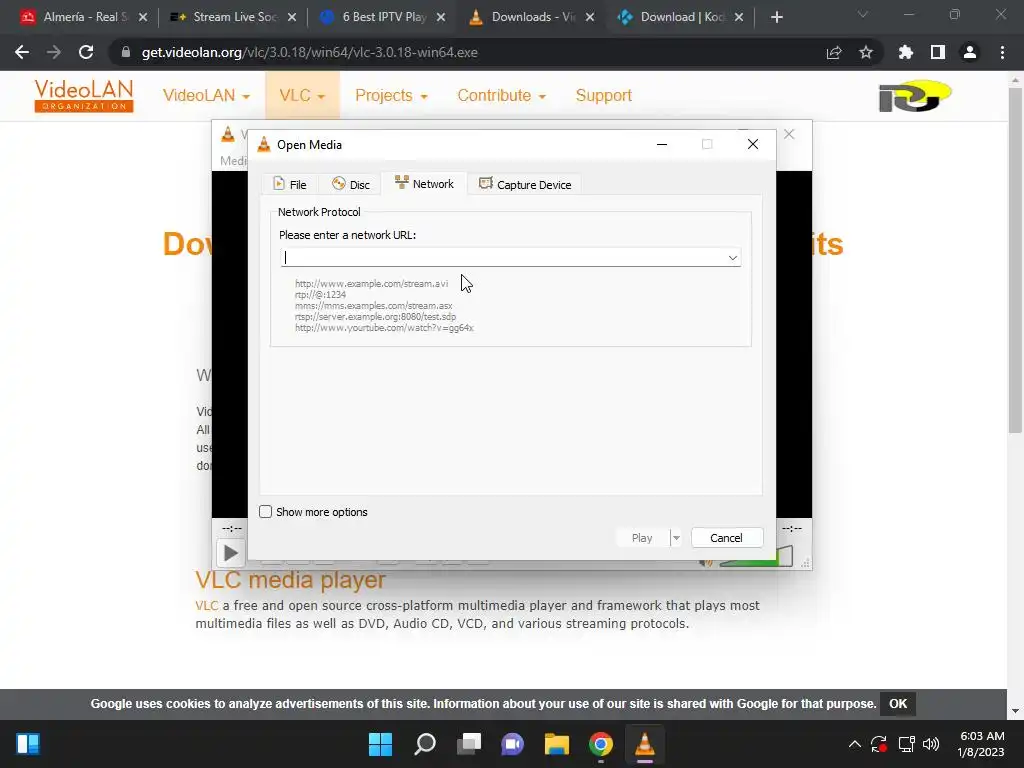Open the VLC dropdown menu on website
Viewport: 1024px width, 768px height.
tap(302, 95)
